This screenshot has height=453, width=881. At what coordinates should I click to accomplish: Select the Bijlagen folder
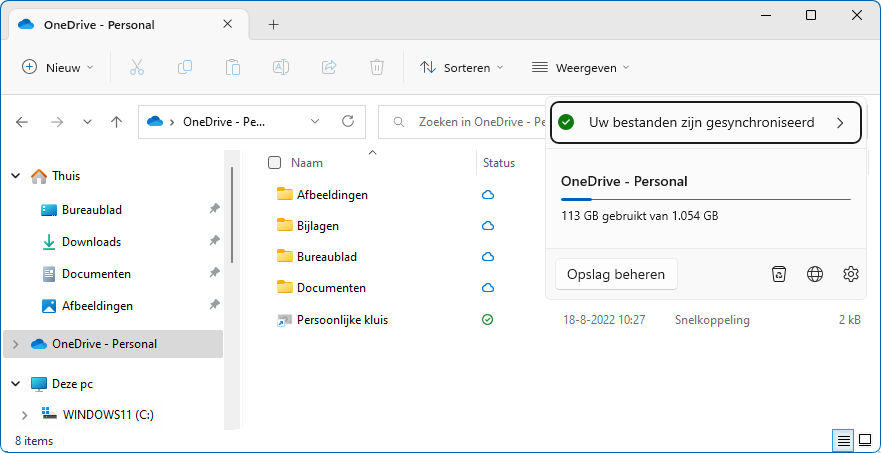[317, 226]
